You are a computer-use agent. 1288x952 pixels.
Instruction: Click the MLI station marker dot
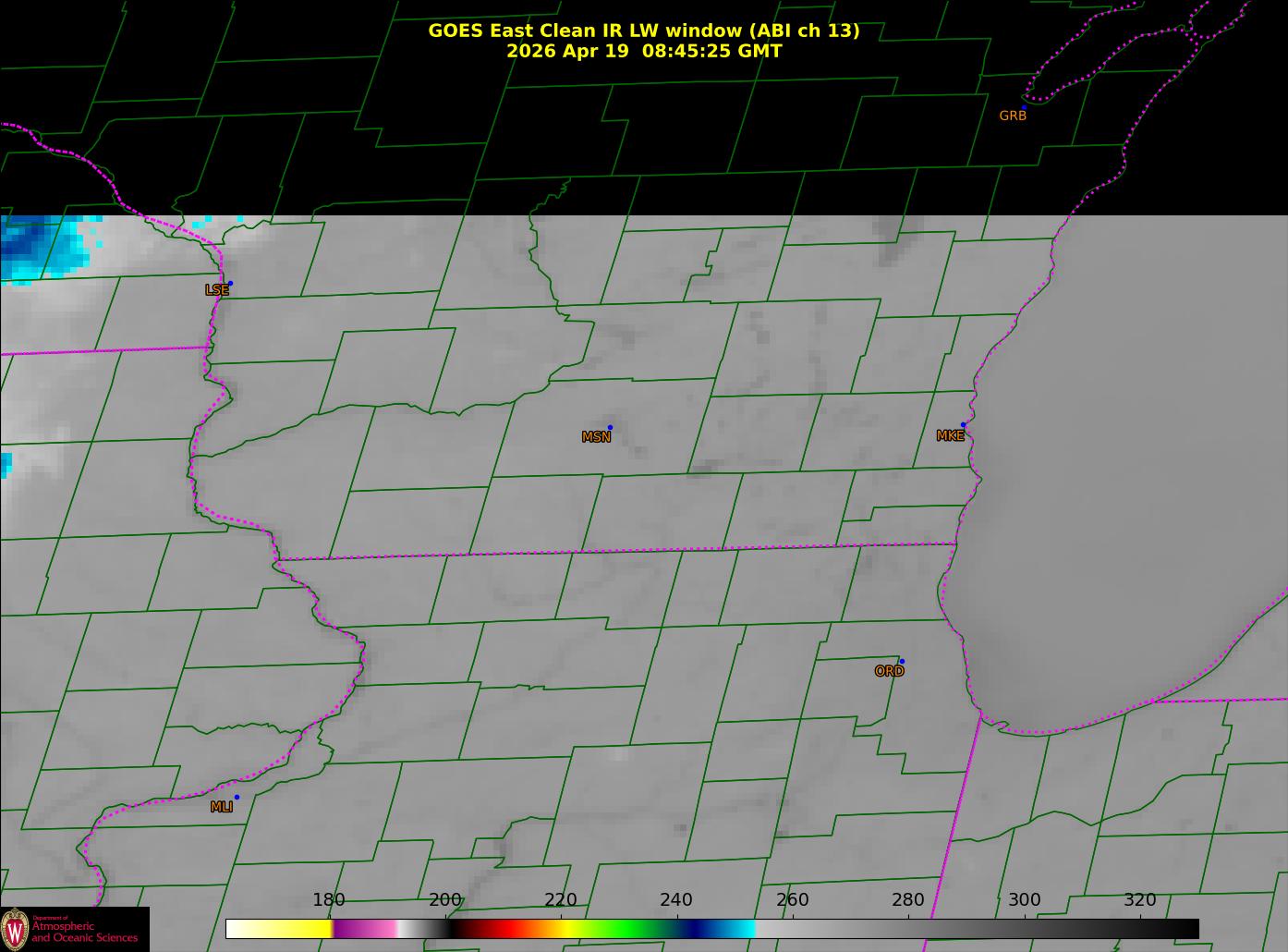237,797
